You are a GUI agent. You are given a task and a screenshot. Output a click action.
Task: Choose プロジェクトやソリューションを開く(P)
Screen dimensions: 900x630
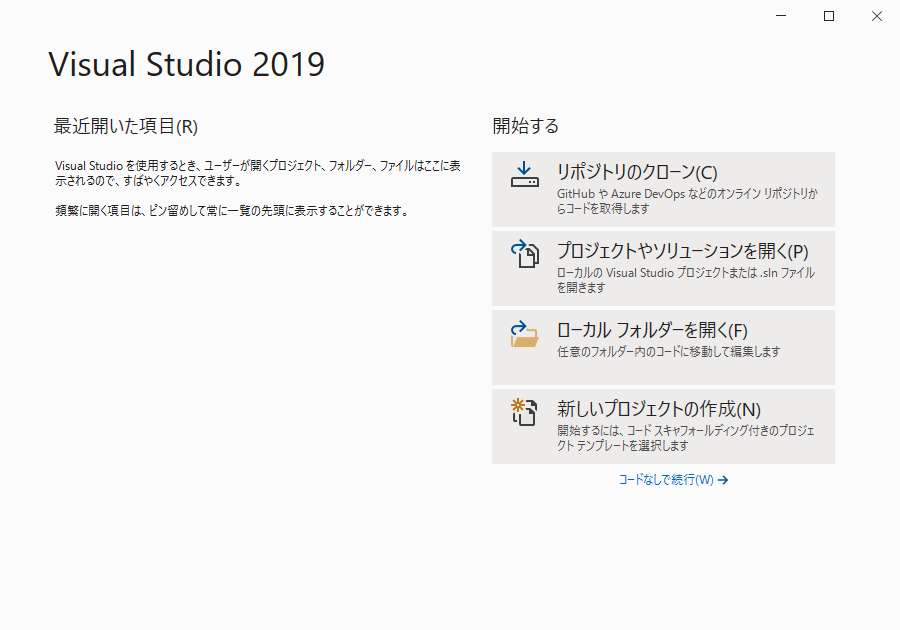tap(682, 251)
